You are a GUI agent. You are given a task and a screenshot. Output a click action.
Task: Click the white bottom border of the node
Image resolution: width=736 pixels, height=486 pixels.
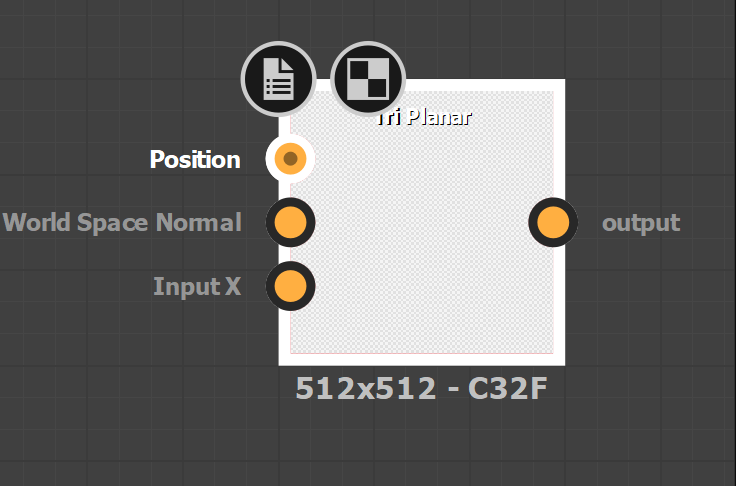[x=421, y=359]
